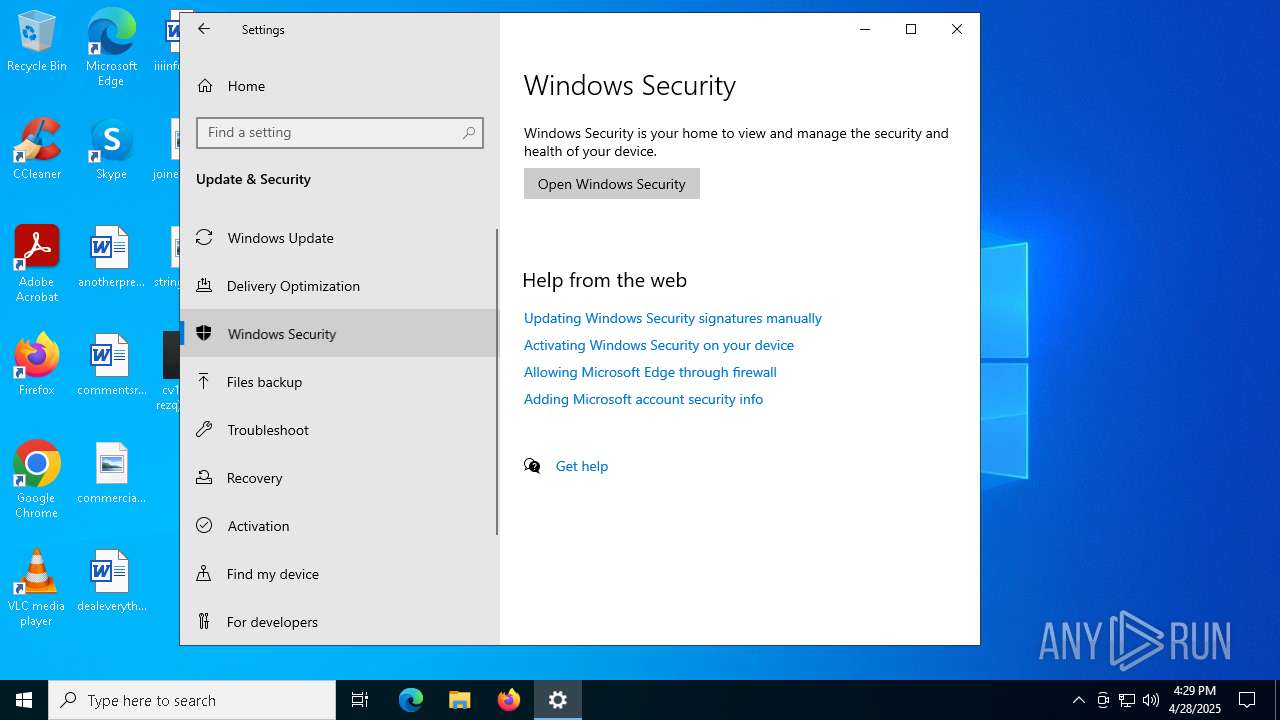Click the Troubleshoot wrench icon

(204, 429)
